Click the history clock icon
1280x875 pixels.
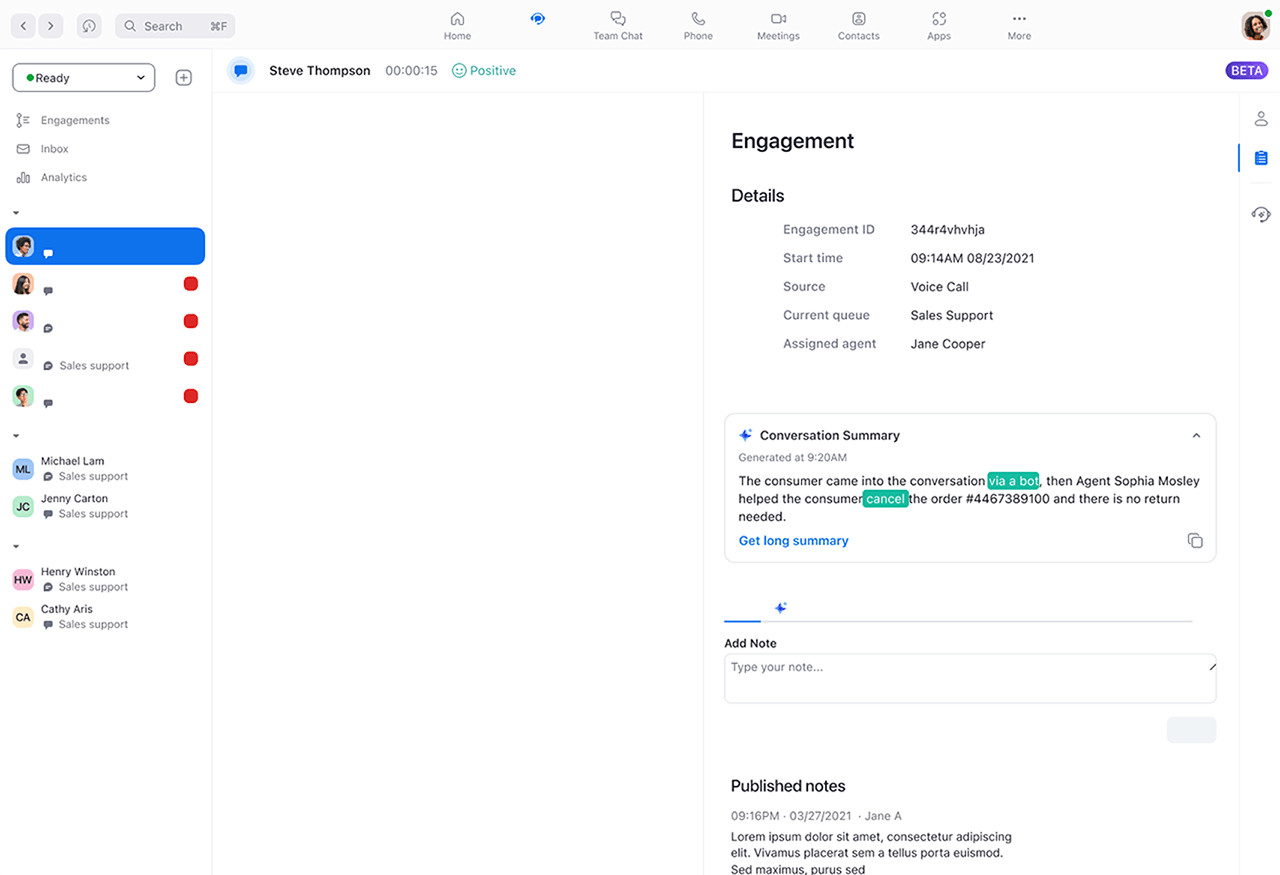coord(89,26)
